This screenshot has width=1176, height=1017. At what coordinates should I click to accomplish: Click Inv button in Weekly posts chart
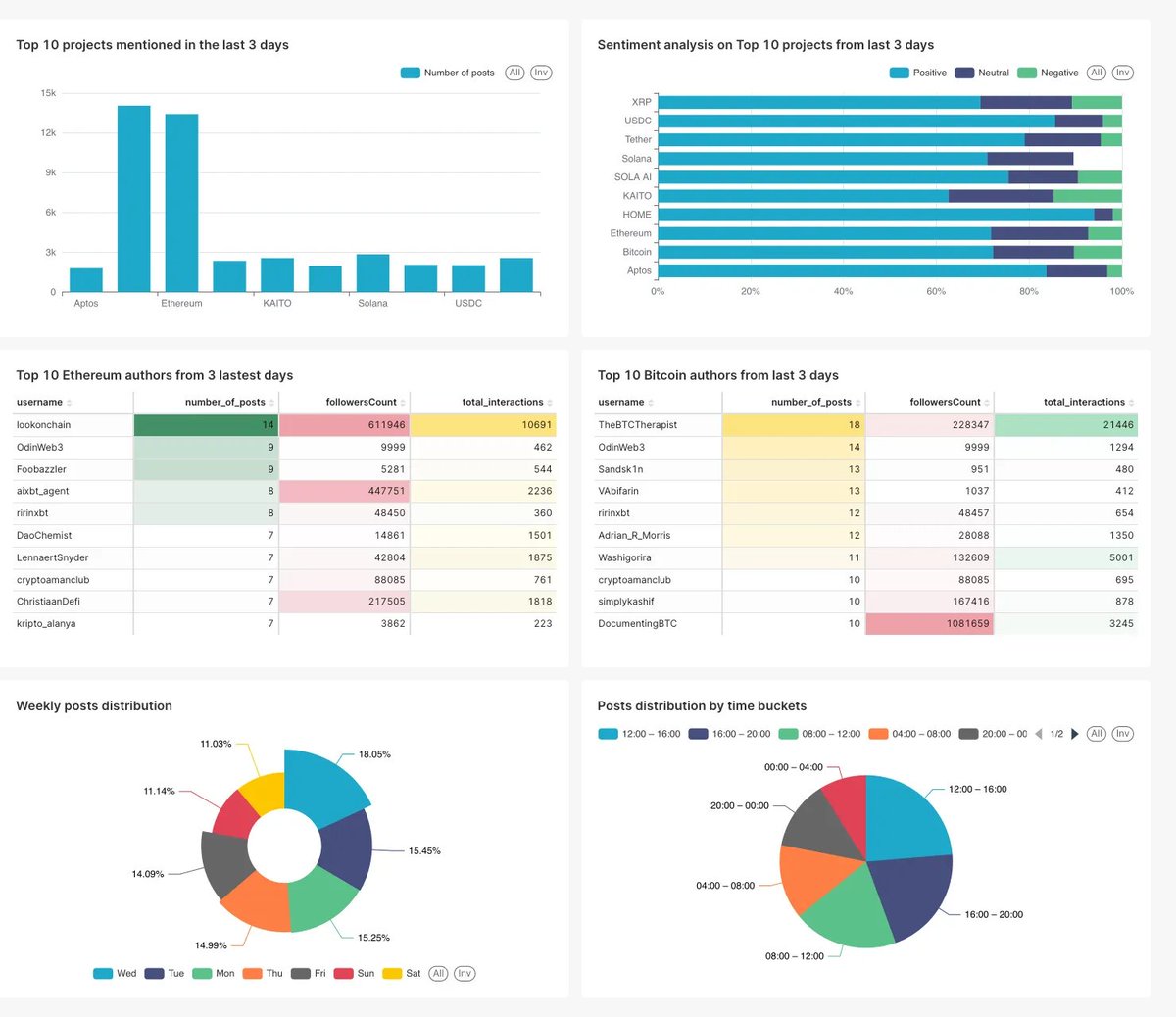point(465,973)
